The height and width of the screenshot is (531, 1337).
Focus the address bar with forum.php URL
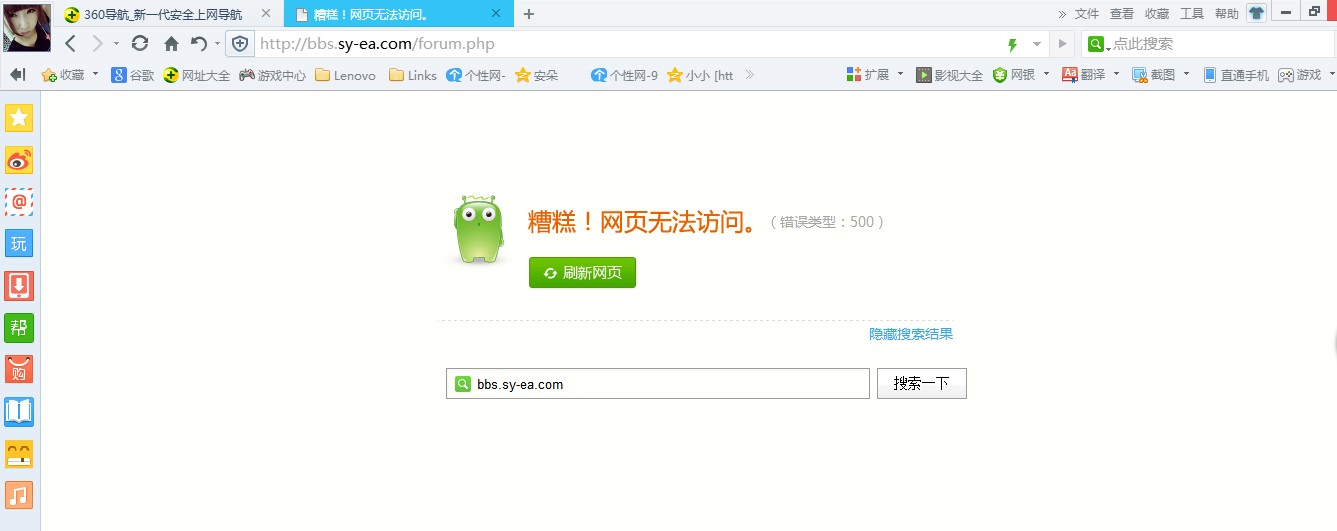point(628,44)
